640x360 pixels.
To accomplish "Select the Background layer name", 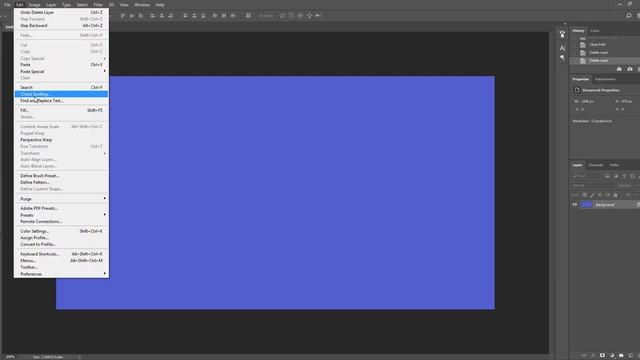I will (605, 204).
